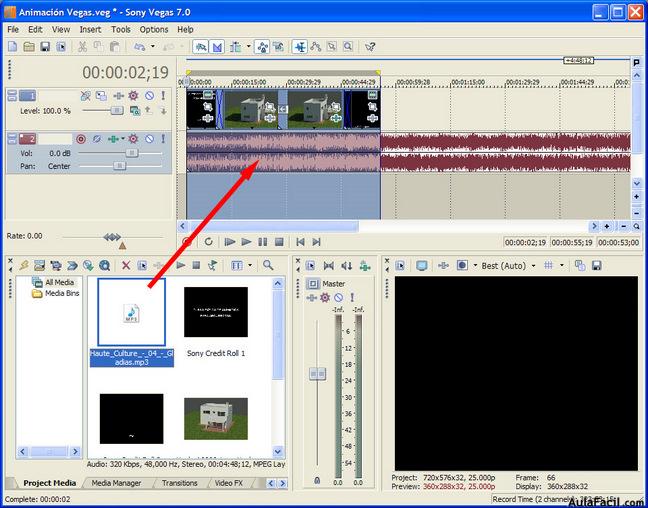Toggle Enable Snapping in toolbar
648x508 pixels.
point(200,47)
